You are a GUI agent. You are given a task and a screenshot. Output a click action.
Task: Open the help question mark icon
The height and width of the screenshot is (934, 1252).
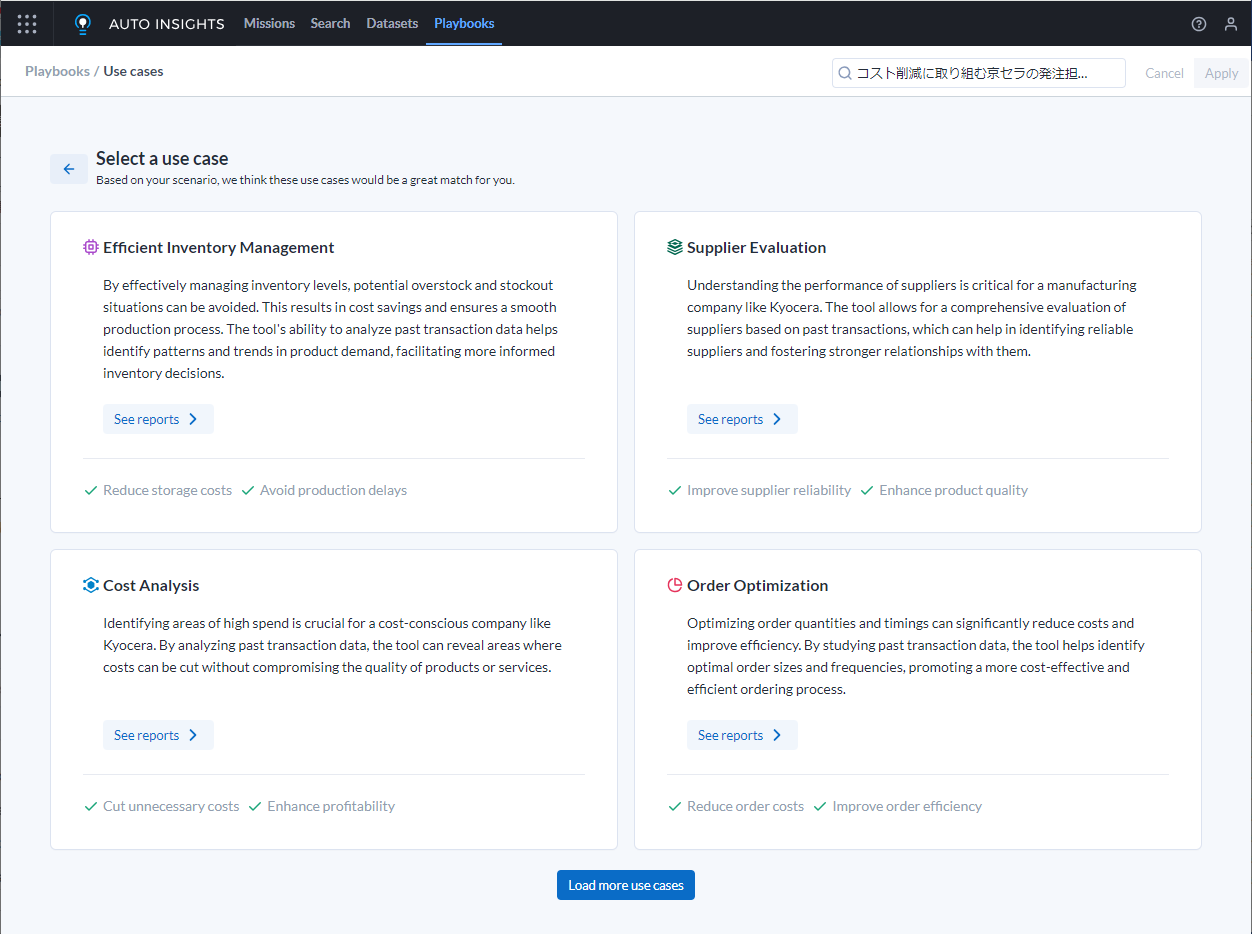pyautogui.click(x=1199, y=24)
